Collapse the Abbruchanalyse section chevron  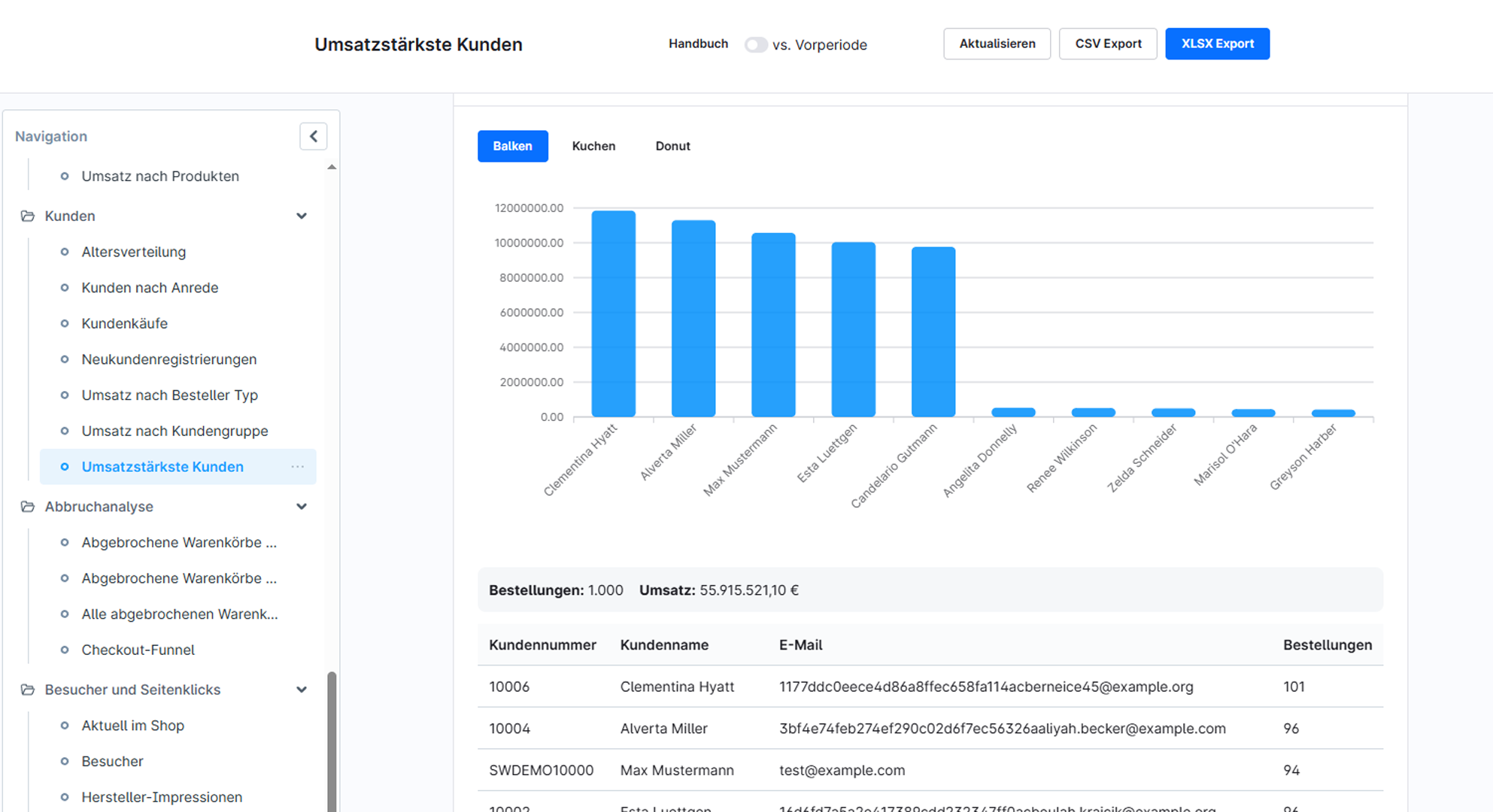click(x=302, y=507)
